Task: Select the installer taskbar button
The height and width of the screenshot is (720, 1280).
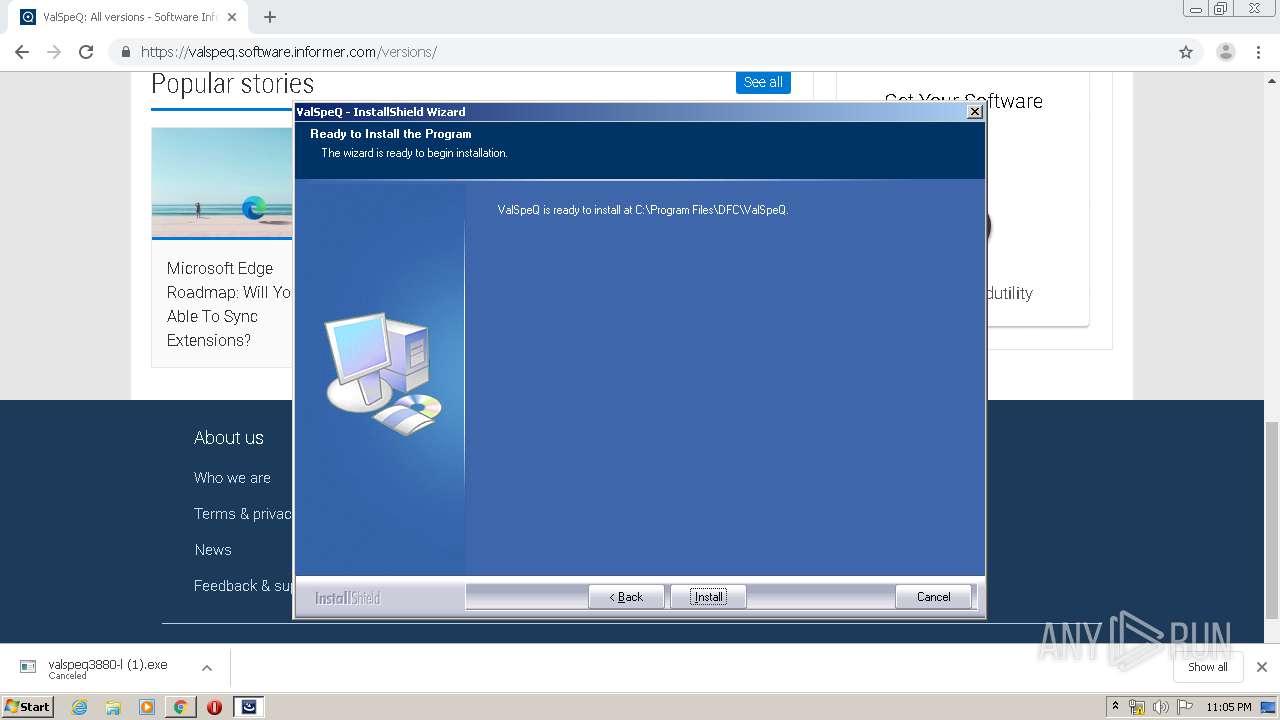Action: tap(249, 707)
